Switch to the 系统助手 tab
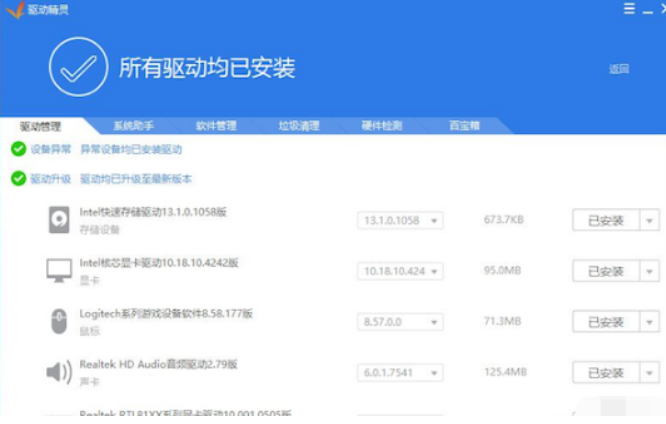The width and height of the screenshot is (666, 424). click(133, 126)
